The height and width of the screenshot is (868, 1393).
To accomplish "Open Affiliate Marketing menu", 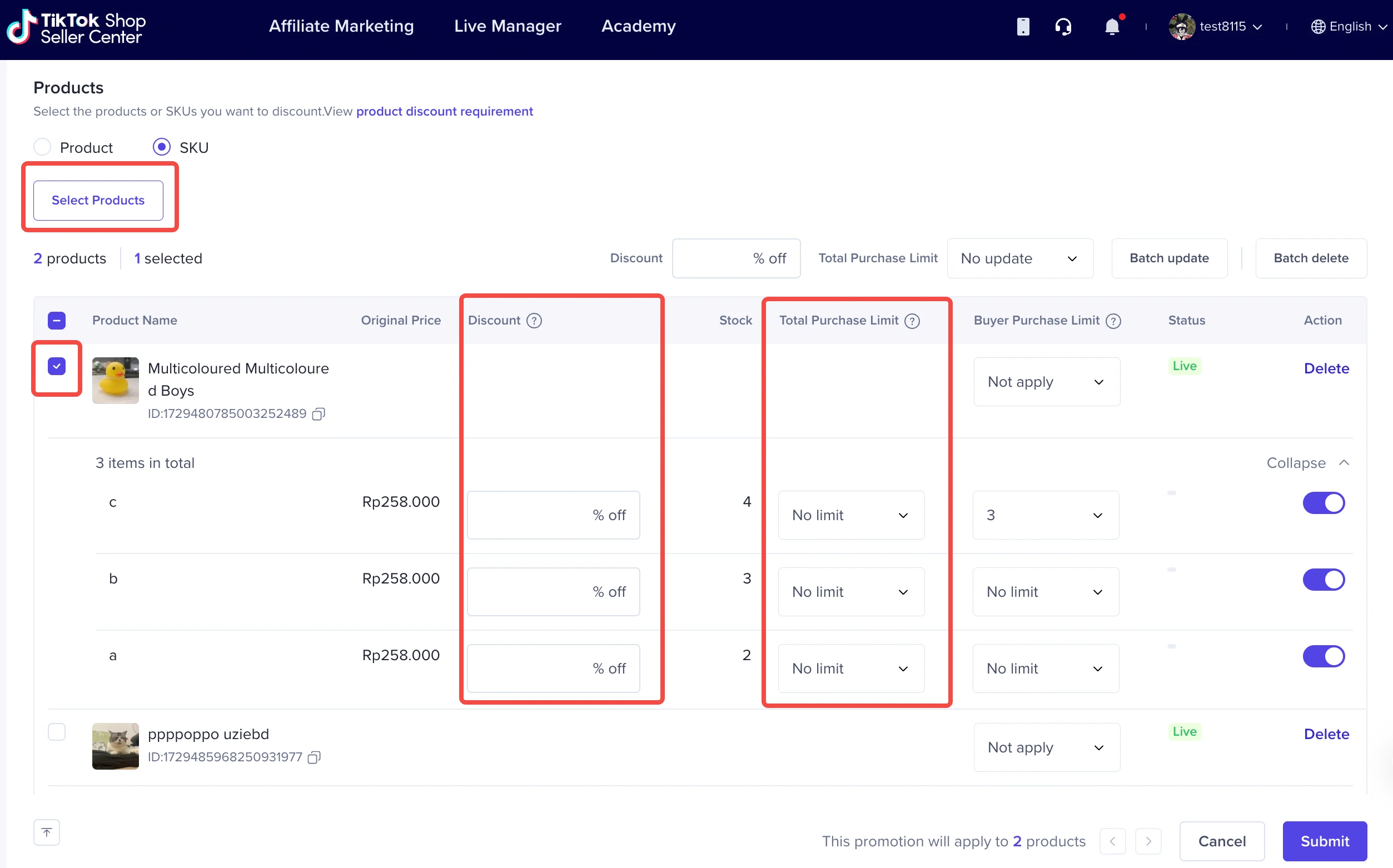I will (341, 26).
